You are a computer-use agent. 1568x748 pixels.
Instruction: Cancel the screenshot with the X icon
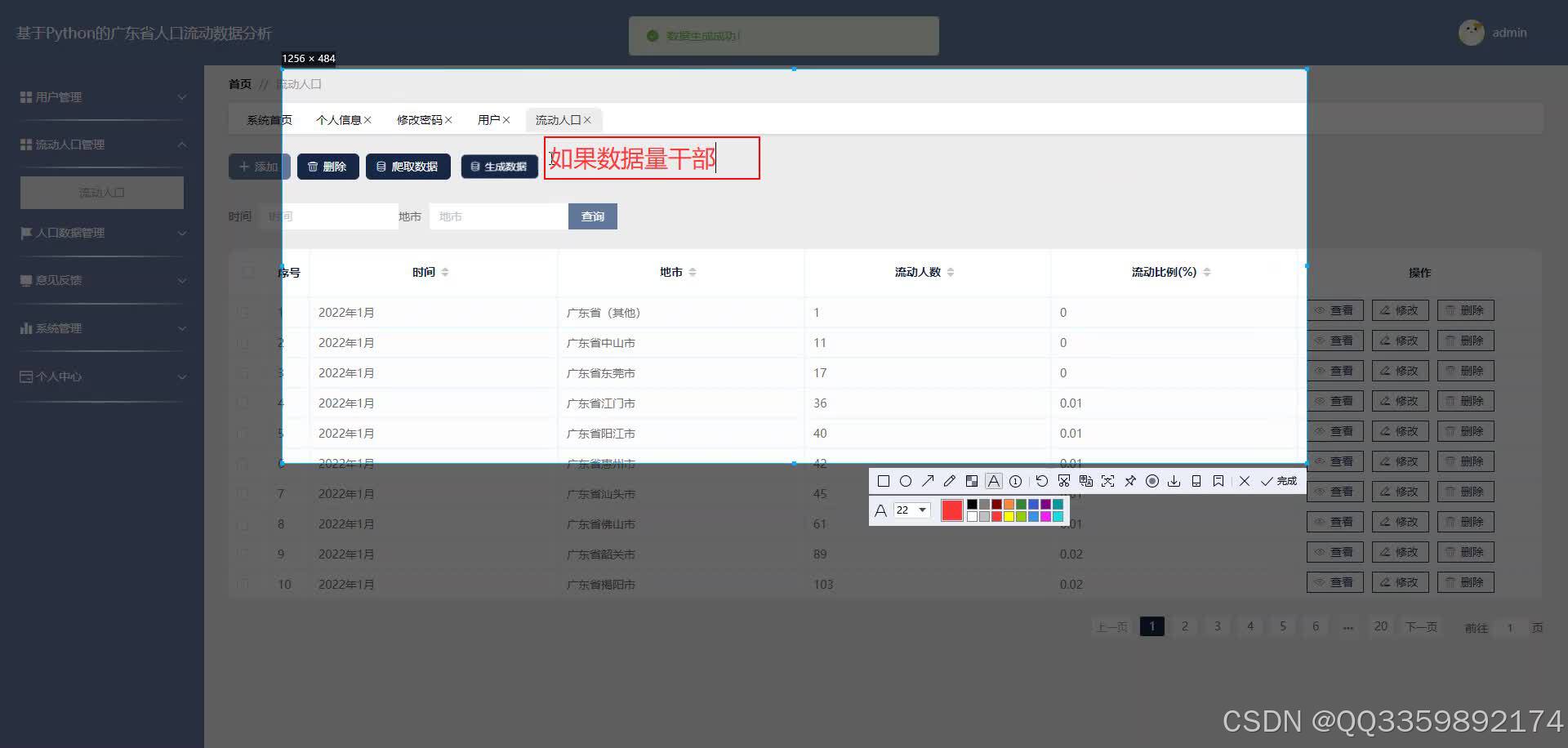point(1244,481)
